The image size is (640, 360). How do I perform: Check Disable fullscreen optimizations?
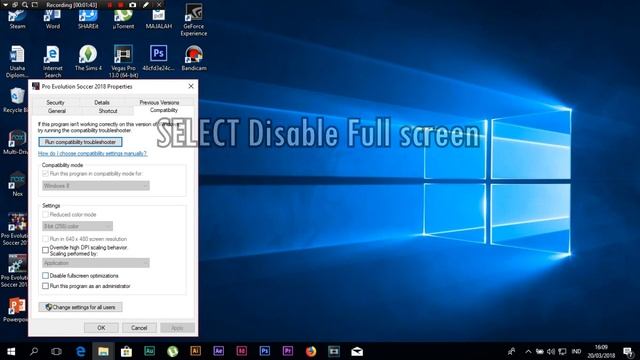pos(45,276)
